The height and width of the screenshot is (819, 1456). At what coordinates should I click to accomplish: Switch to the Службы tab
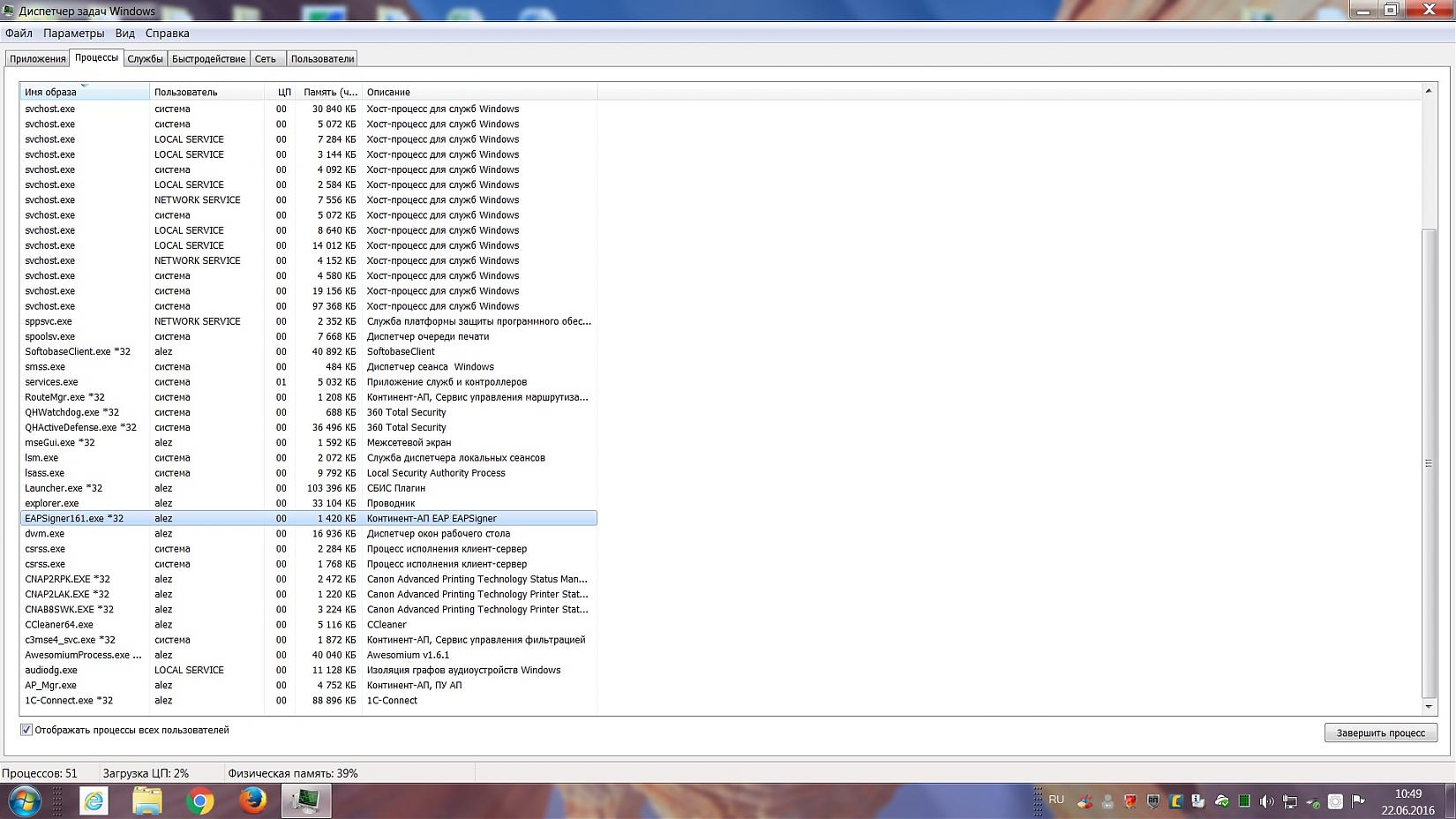[x=145, y=59]
